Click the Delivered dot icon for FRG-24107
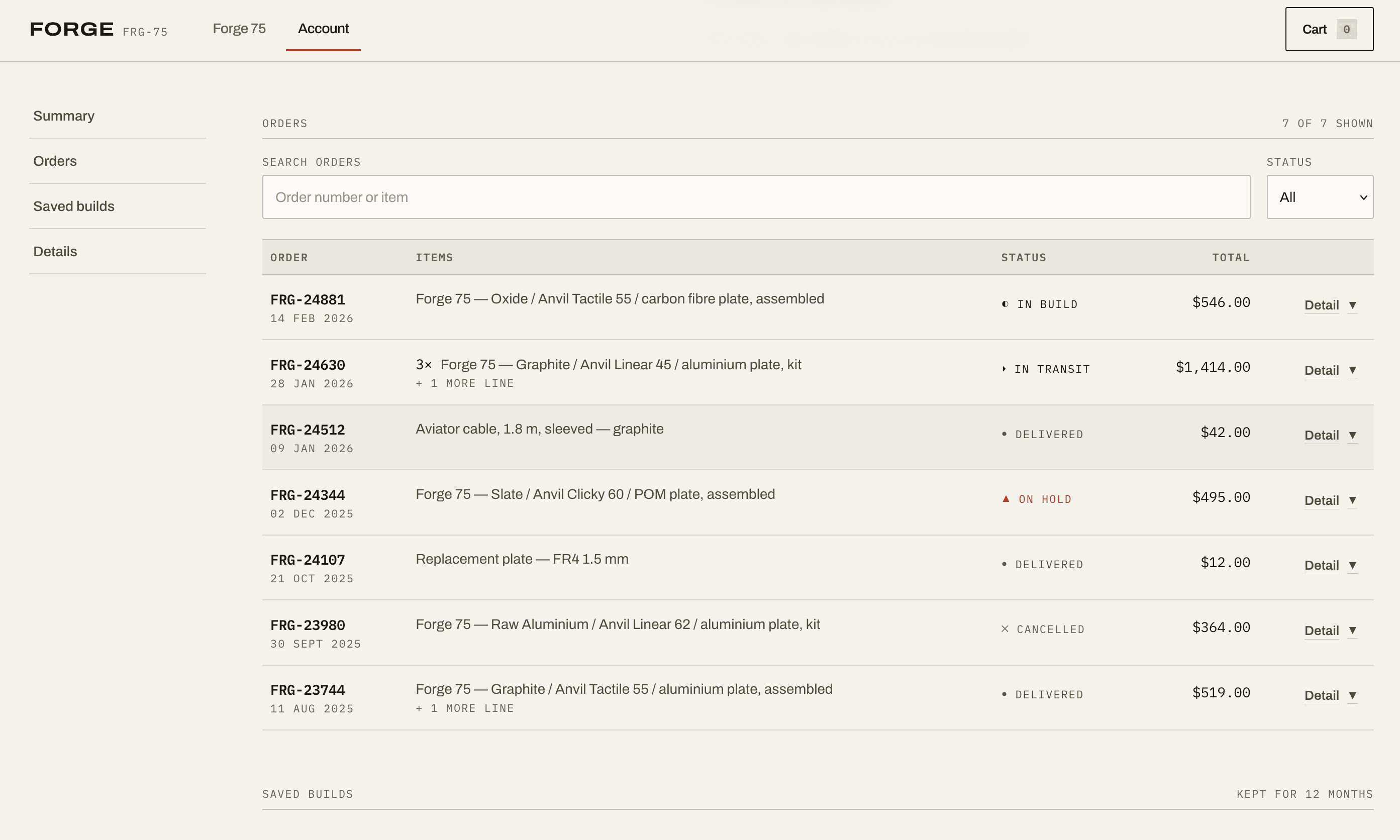Image resolution: width=1400 pixels, height=840 pixels. [1005, 564]
